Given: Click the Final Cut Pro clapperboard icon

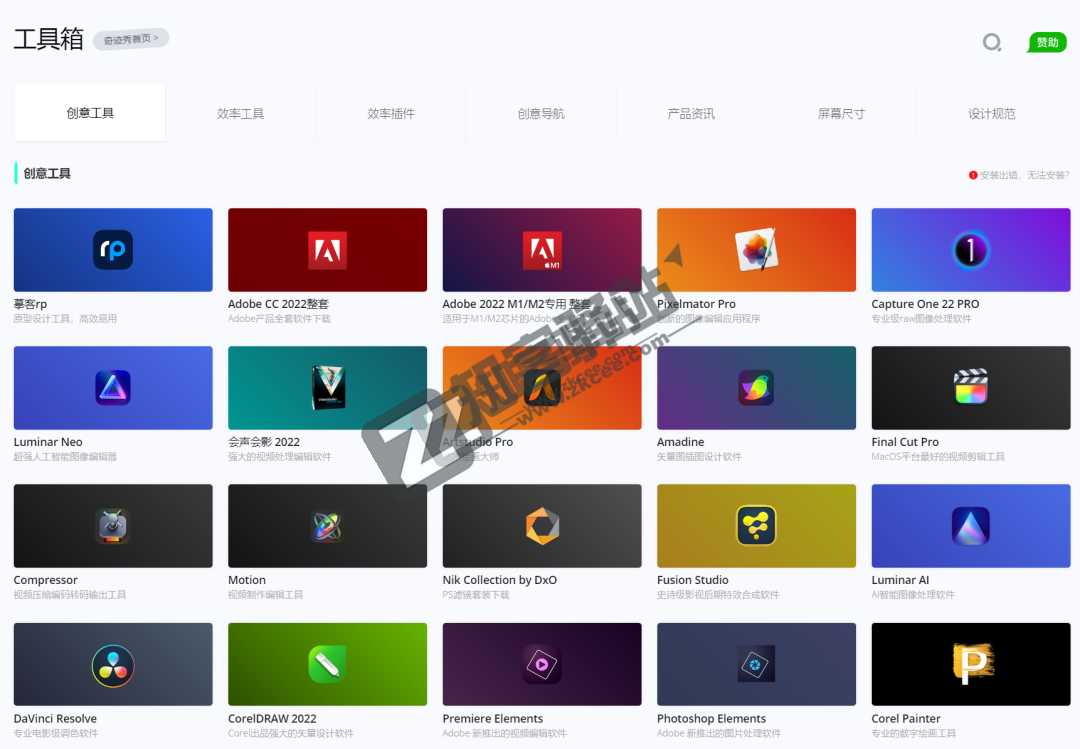Looking at the screenshot, I should [970, 388].
